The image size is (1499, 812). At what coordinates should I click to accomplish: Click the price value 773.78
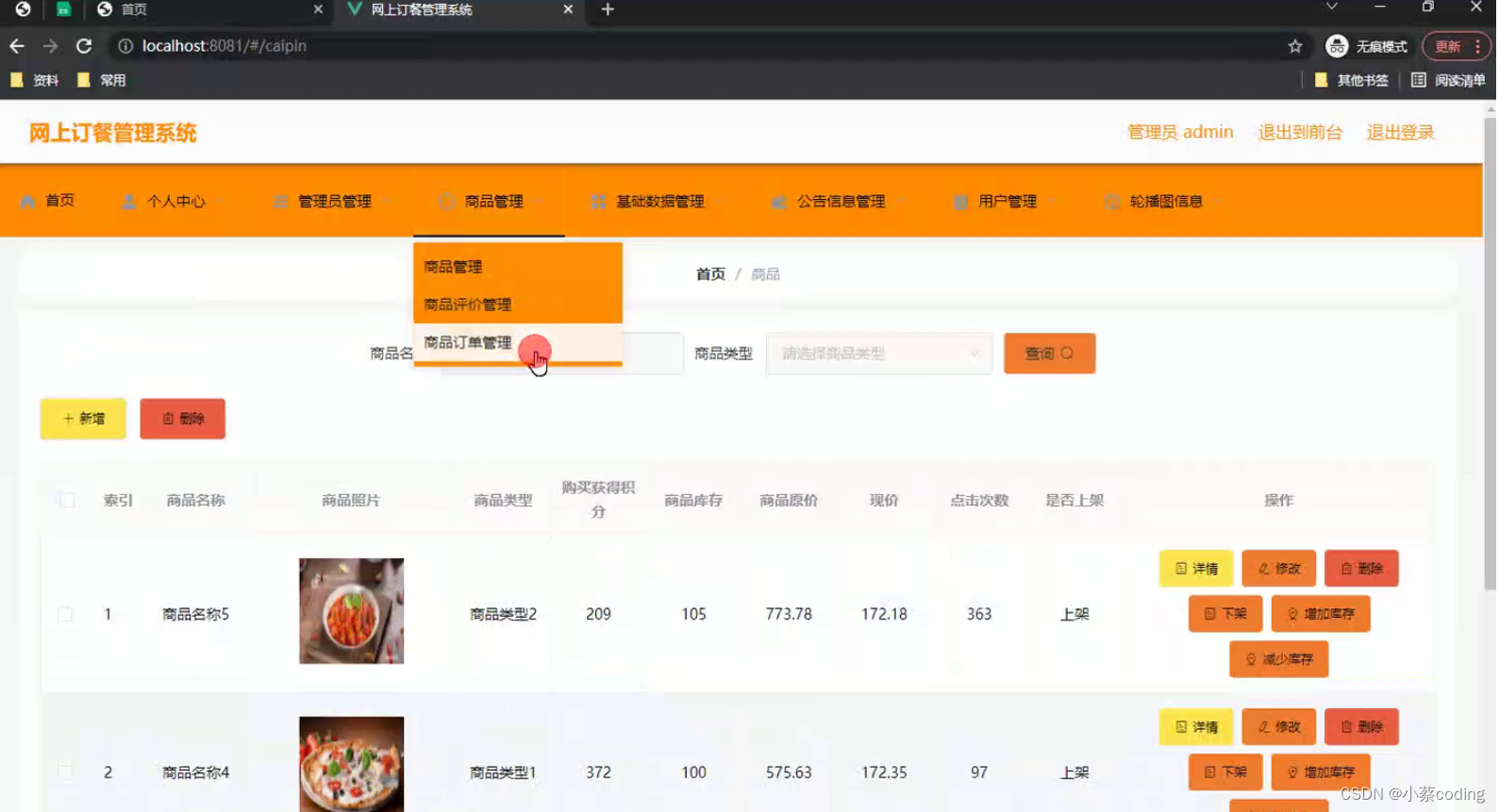click(789, 614)
